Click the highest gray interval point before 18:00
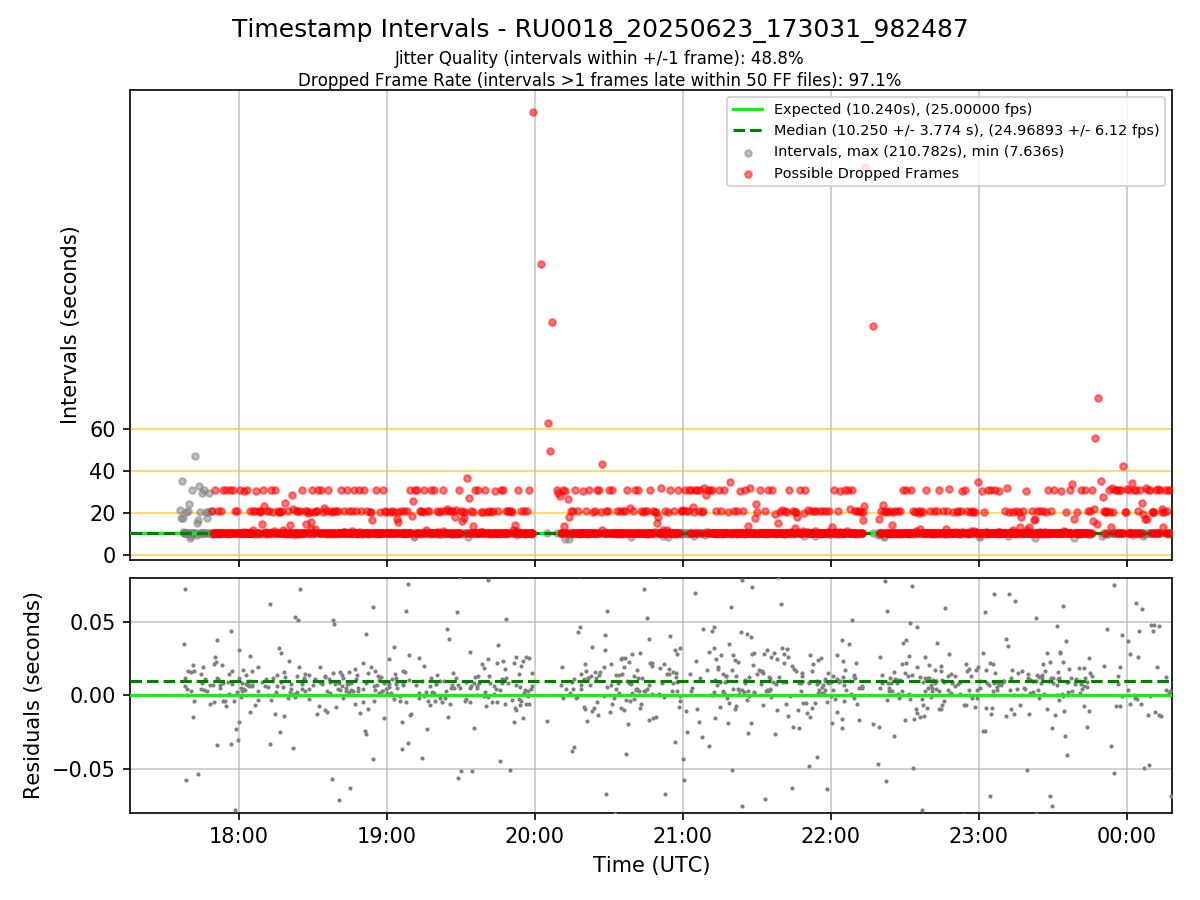This screenshot has width=1200, height=900. pyautogui.click(x=195, y=456)
